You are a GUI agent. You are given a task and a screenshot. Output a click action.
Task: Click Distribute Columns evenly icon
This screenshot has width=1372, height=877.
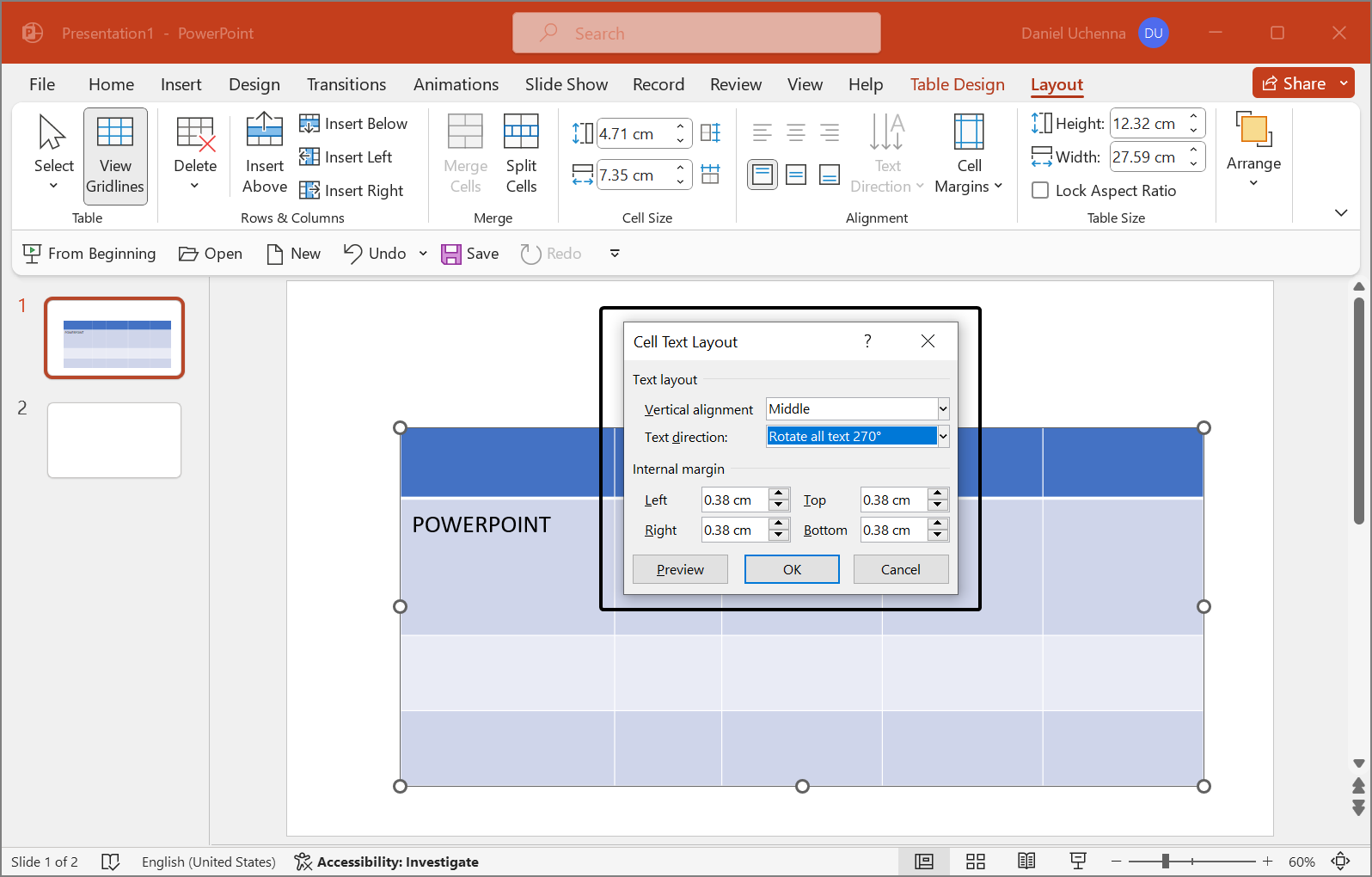coord(710,175)
